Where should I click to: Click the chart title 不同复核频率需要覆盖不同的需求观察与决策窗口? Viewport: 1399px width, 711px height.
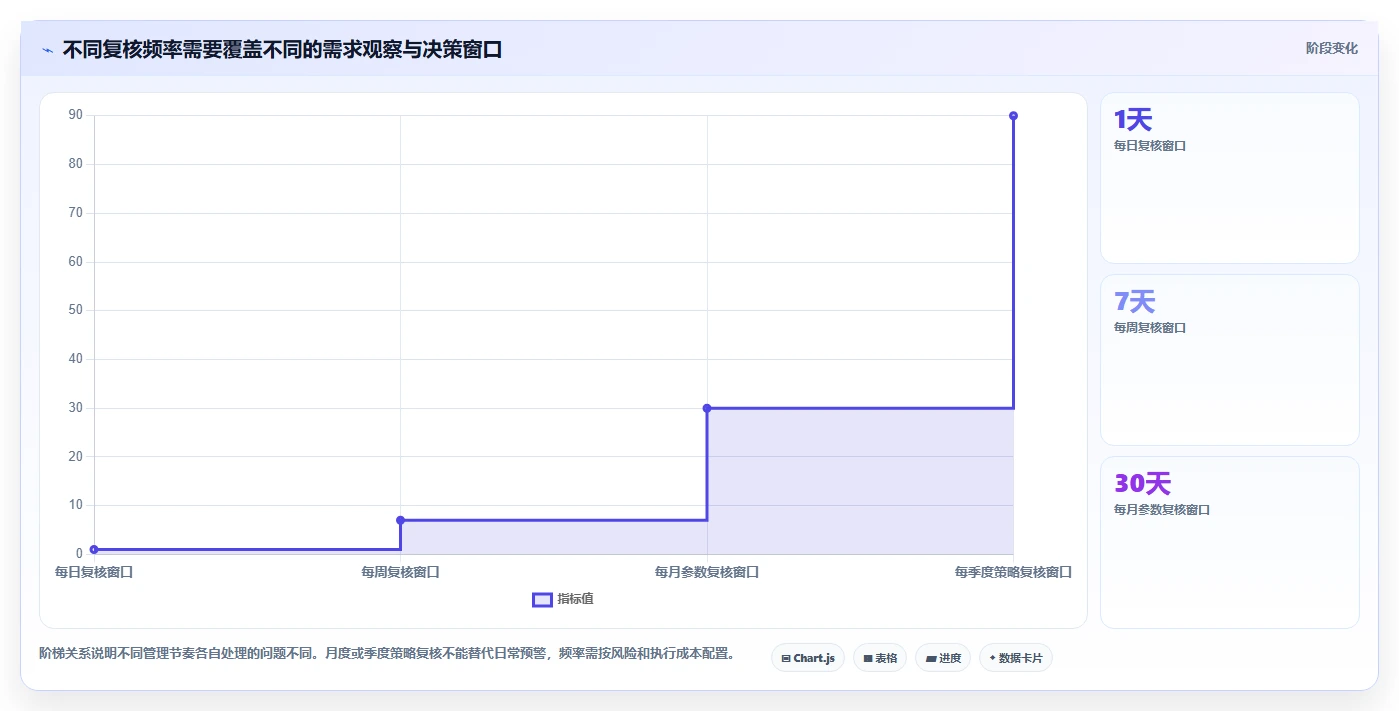[282, 49]
